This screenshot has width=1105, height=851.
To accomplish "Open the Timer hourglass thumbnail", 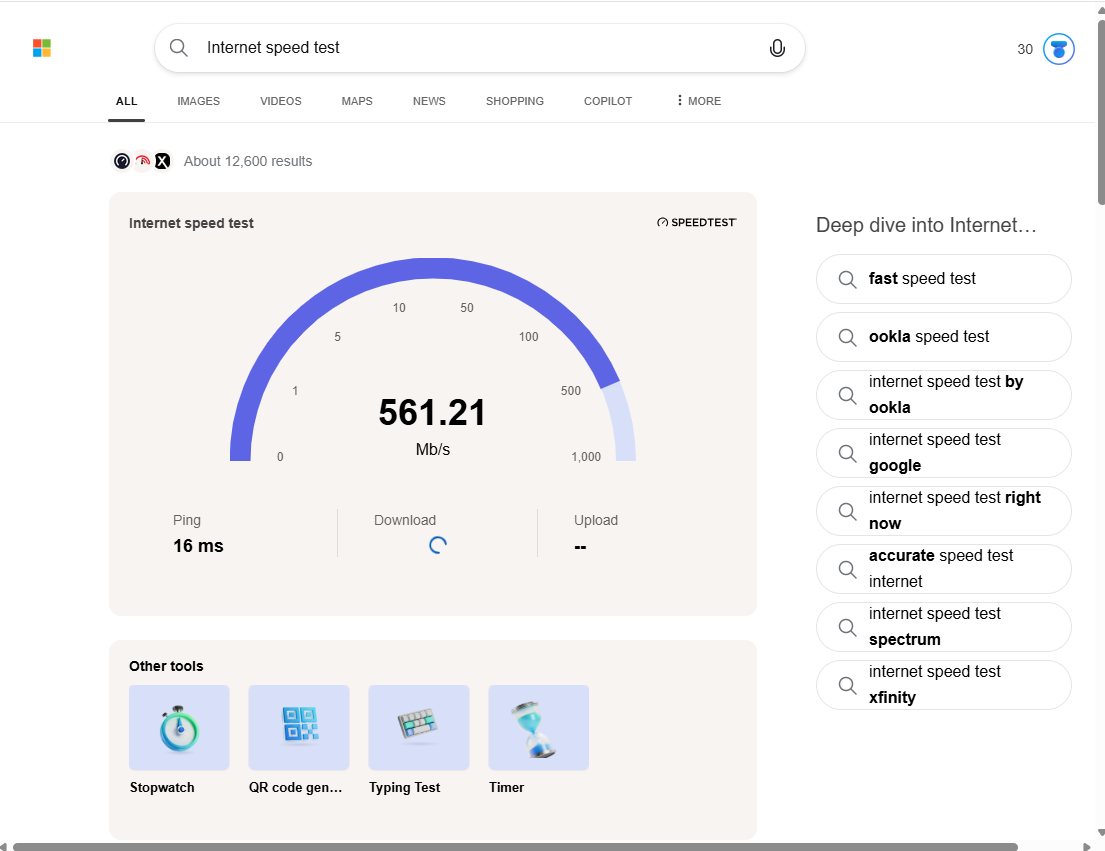I will pos(538,728).
